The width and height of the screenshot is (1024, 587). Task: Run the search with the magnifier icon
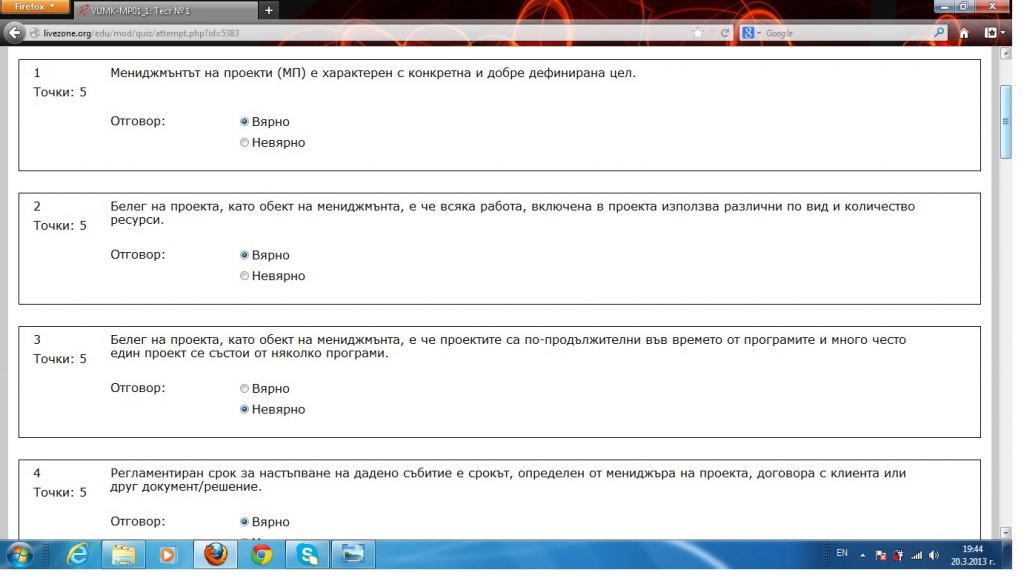[939, 33]
